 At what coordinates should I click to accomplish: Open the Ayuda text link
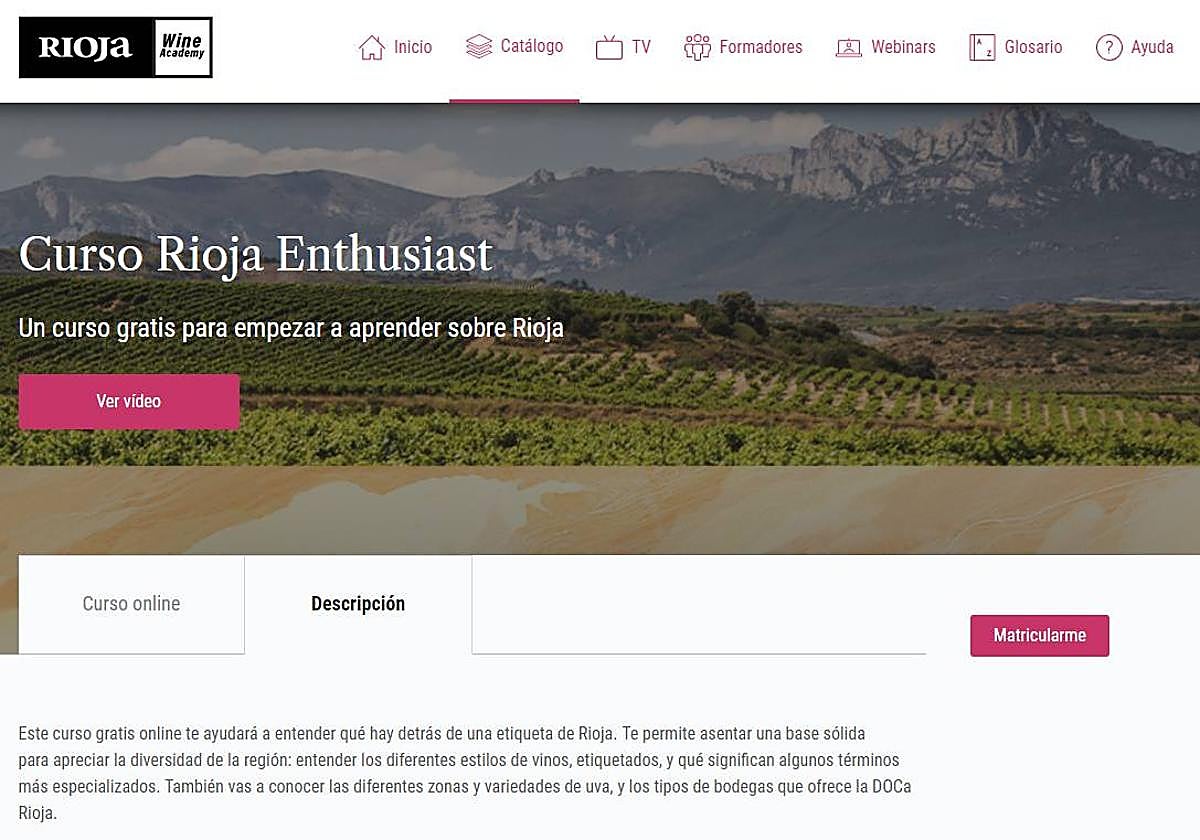pyautogui.click(x=1152, y=47)
